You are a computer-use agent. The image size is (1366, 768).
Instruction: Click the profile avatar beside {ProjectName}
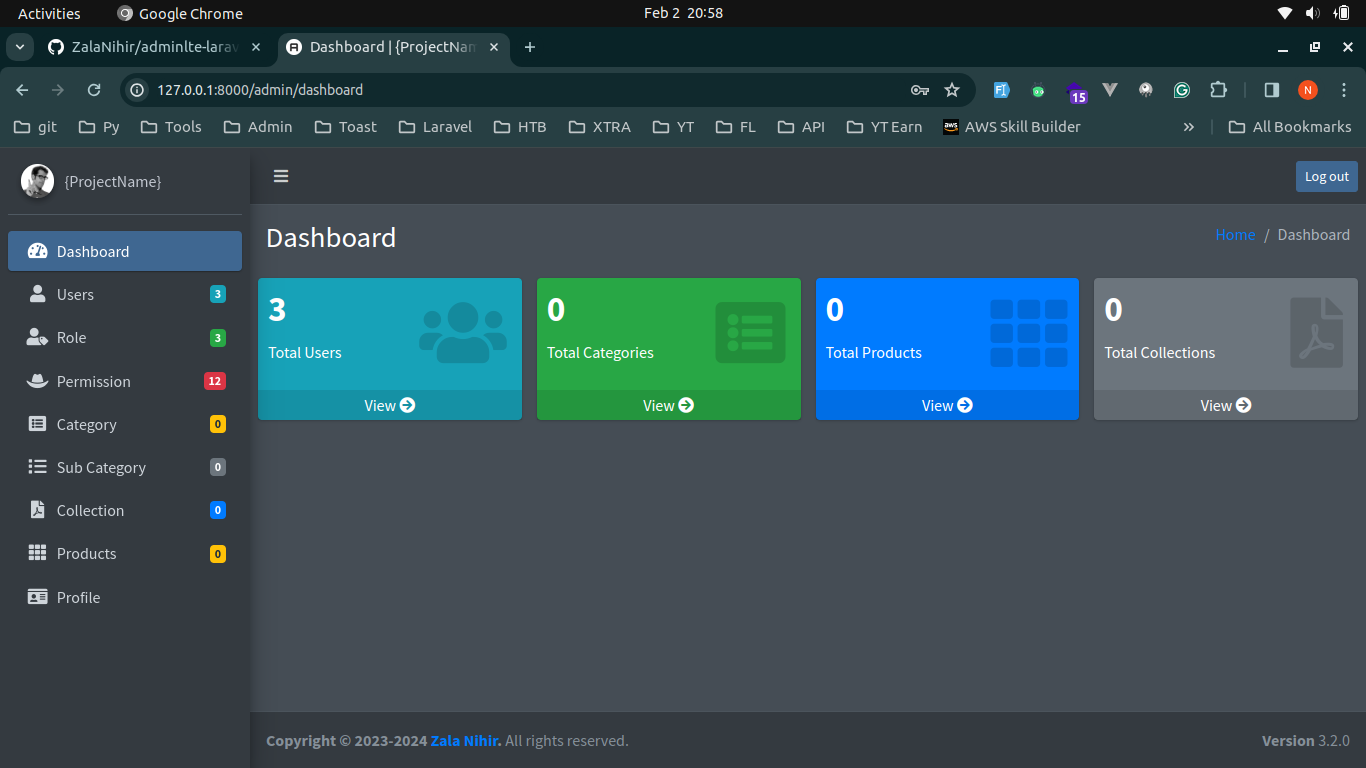tap(38, 181)
